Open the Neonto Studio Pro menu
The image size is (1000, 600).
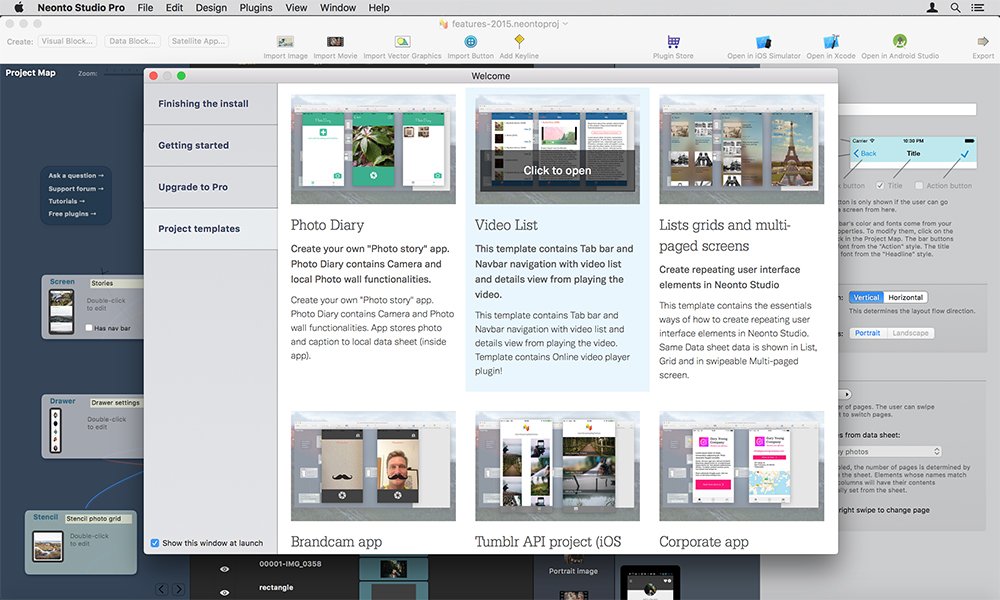[81, 8]
